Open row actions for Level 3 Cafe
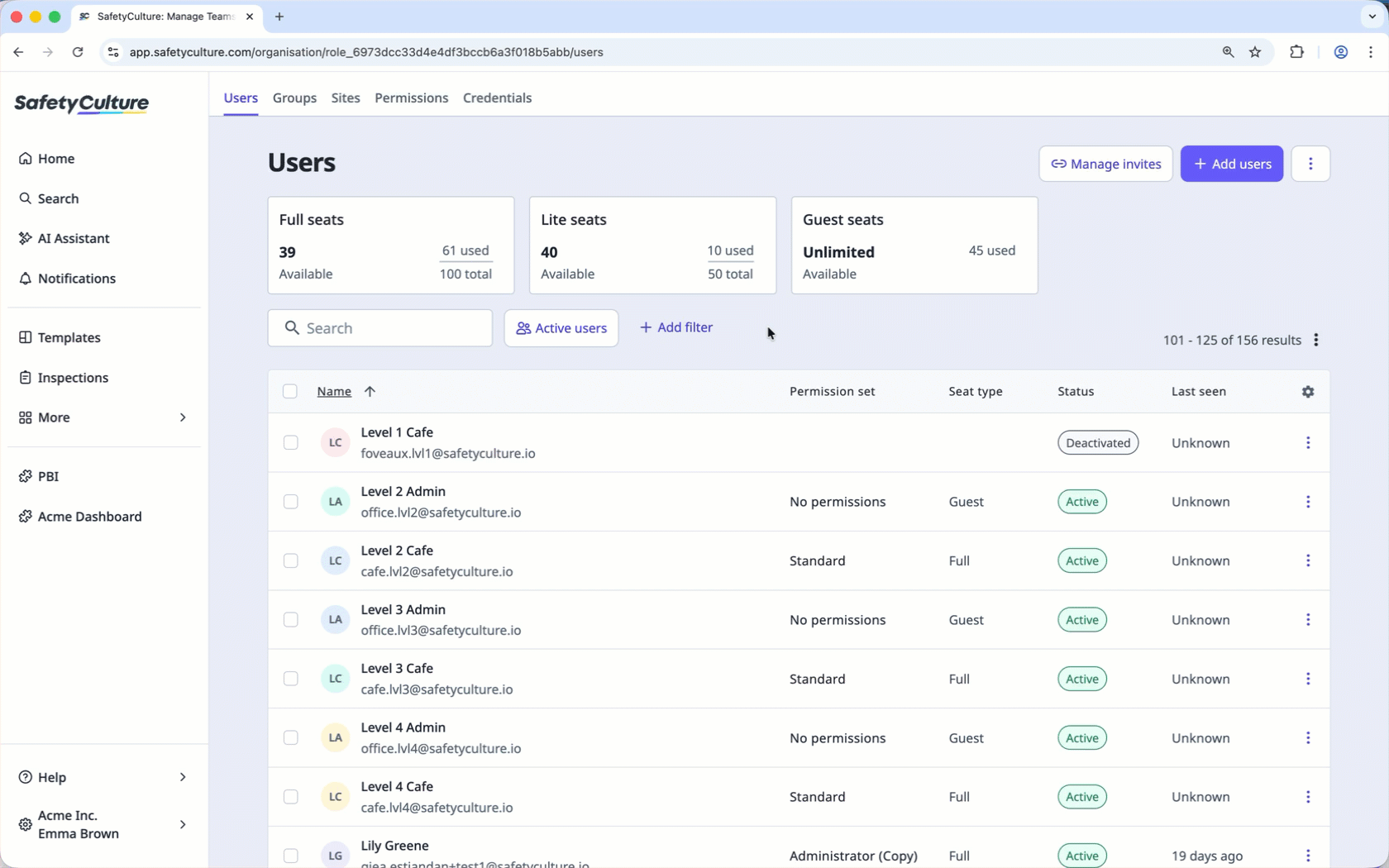Screen dimensions: 1389x868 [x=1308, y=679]
